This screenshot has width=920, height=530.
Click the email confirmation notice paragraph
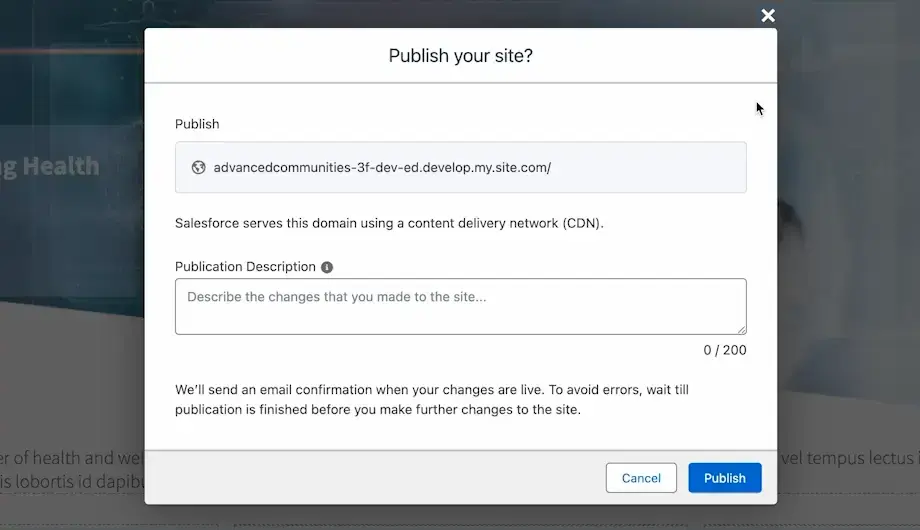coord(432,399)
